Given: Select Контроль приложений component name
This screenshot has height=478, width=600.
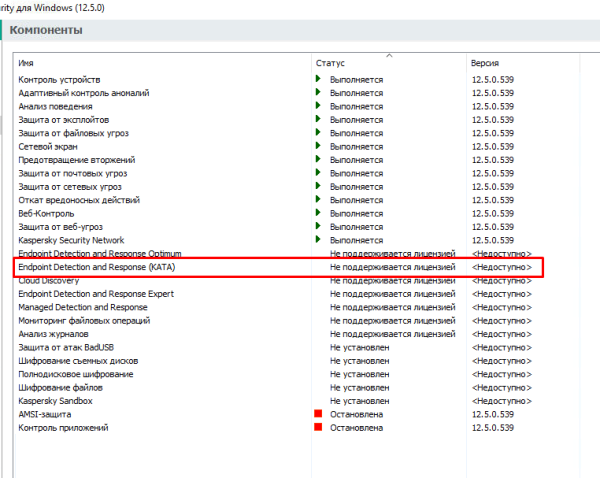Looking at the screenshot, I should (x=64, y=428).
